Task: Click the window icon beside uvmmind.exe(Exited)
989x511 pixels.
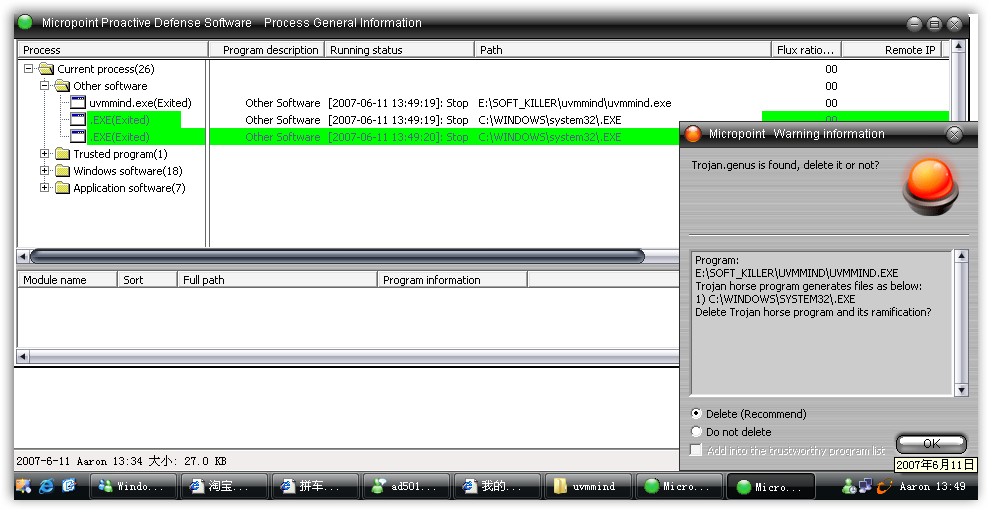Action: click(x=78, y=102)
